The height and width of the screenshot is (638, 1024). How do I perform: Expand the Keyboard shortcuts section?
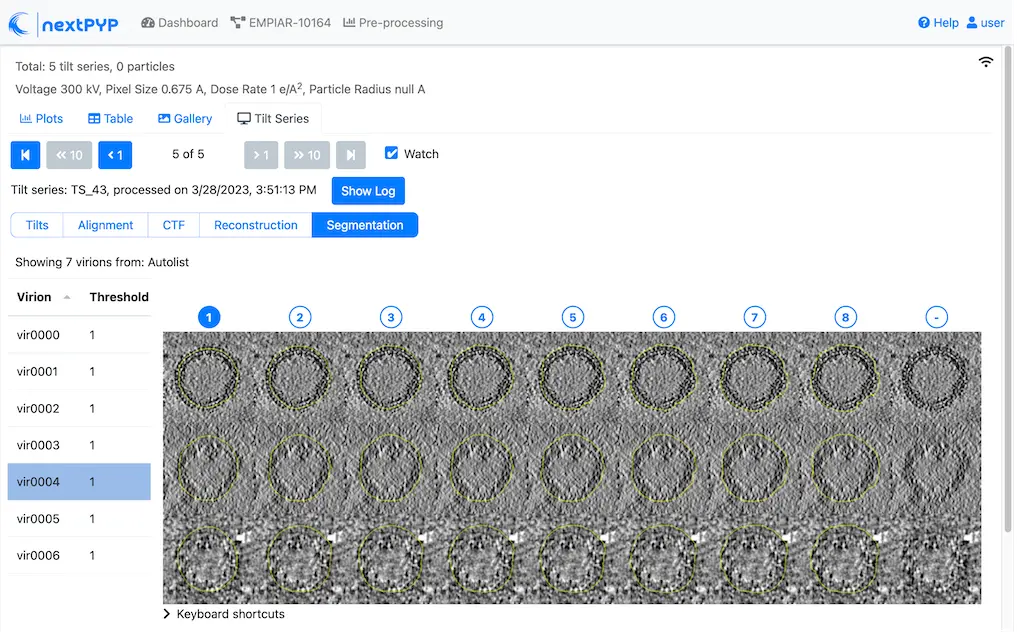click(223, 614)
